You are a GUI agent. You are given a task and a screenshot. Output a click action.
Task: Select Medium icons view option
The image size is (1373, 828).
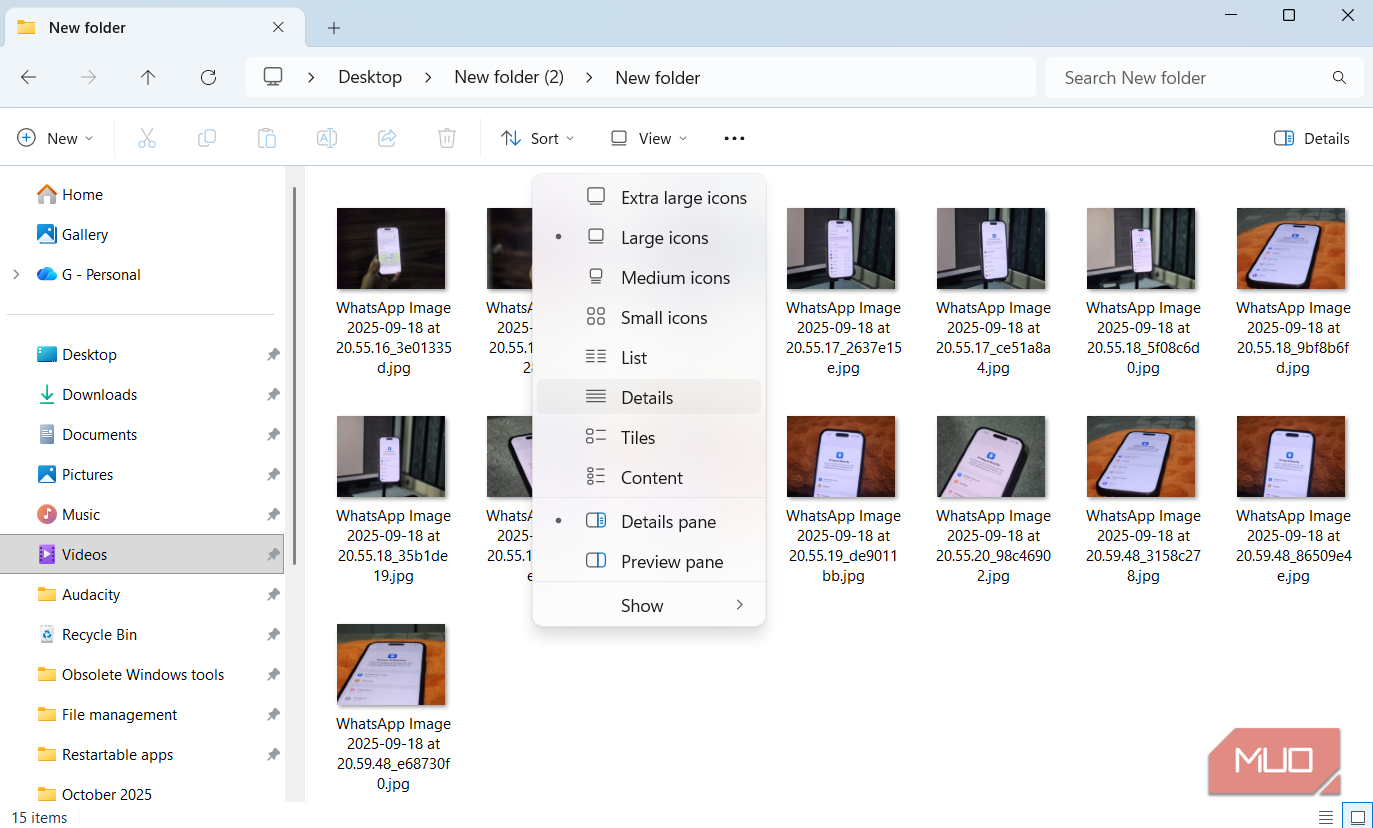(649, 278)
